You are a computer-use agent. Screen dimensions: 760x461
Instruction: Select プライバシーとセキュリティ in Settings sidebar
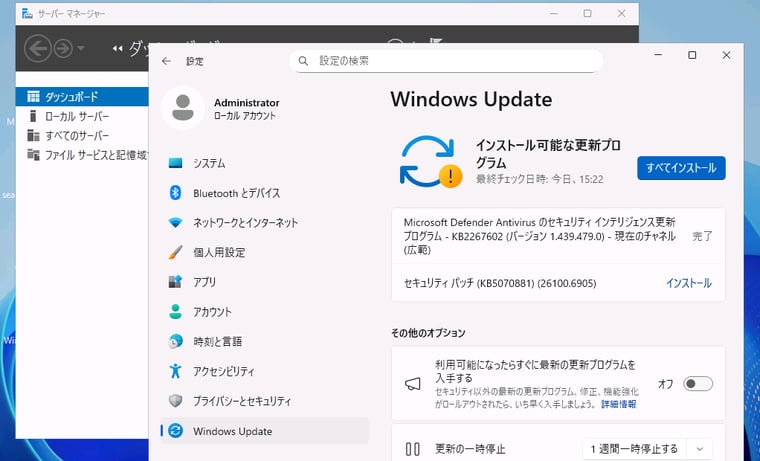tap(264, 400)
